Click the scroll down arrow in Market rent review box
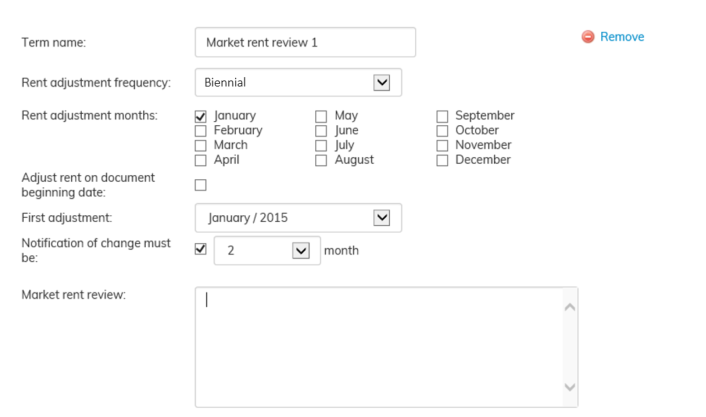 [569, 387]
